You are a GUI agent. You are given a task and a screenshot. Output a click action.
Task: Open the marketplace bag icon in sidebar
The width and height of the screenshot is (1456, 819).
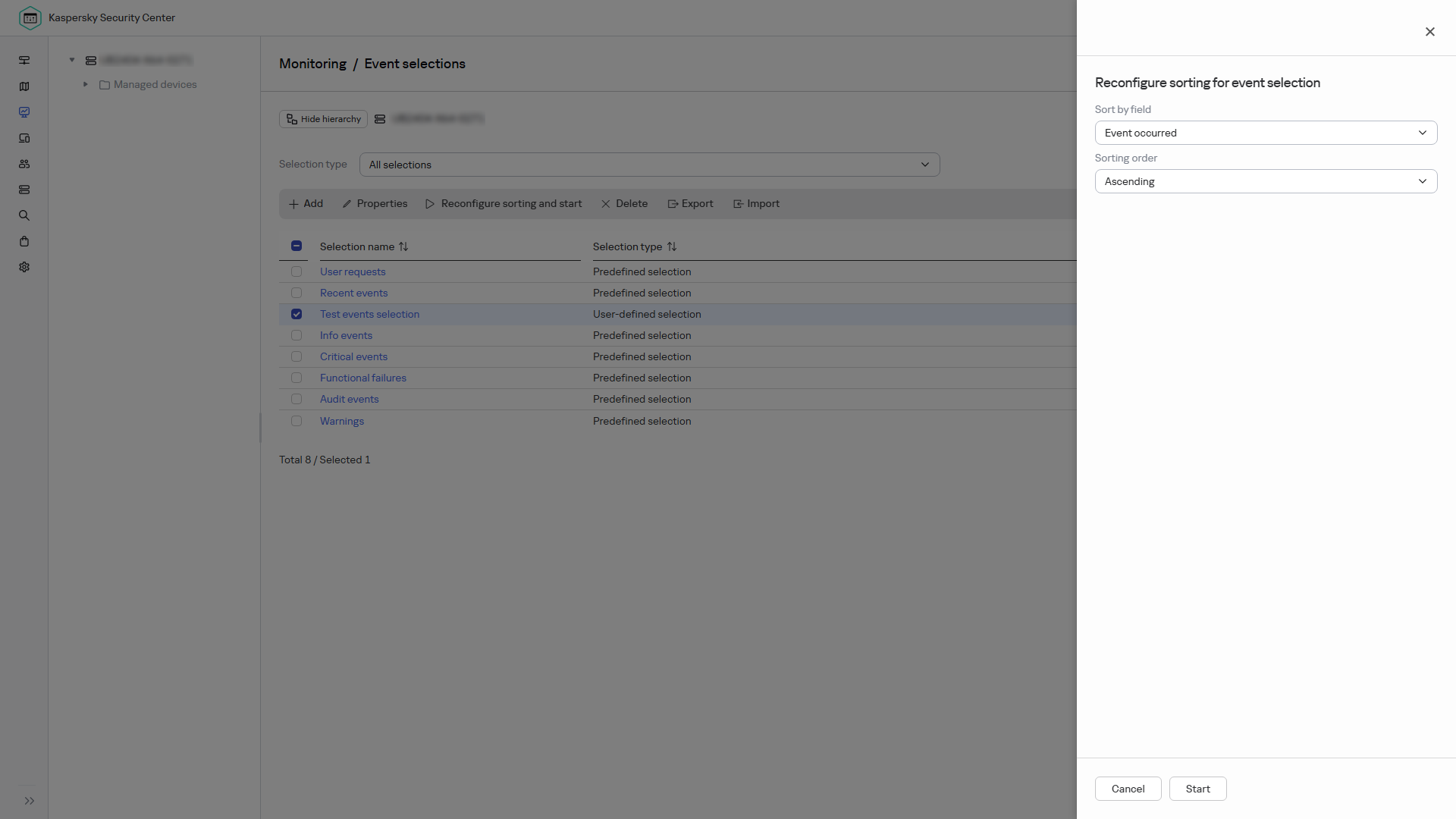[24, 241]
